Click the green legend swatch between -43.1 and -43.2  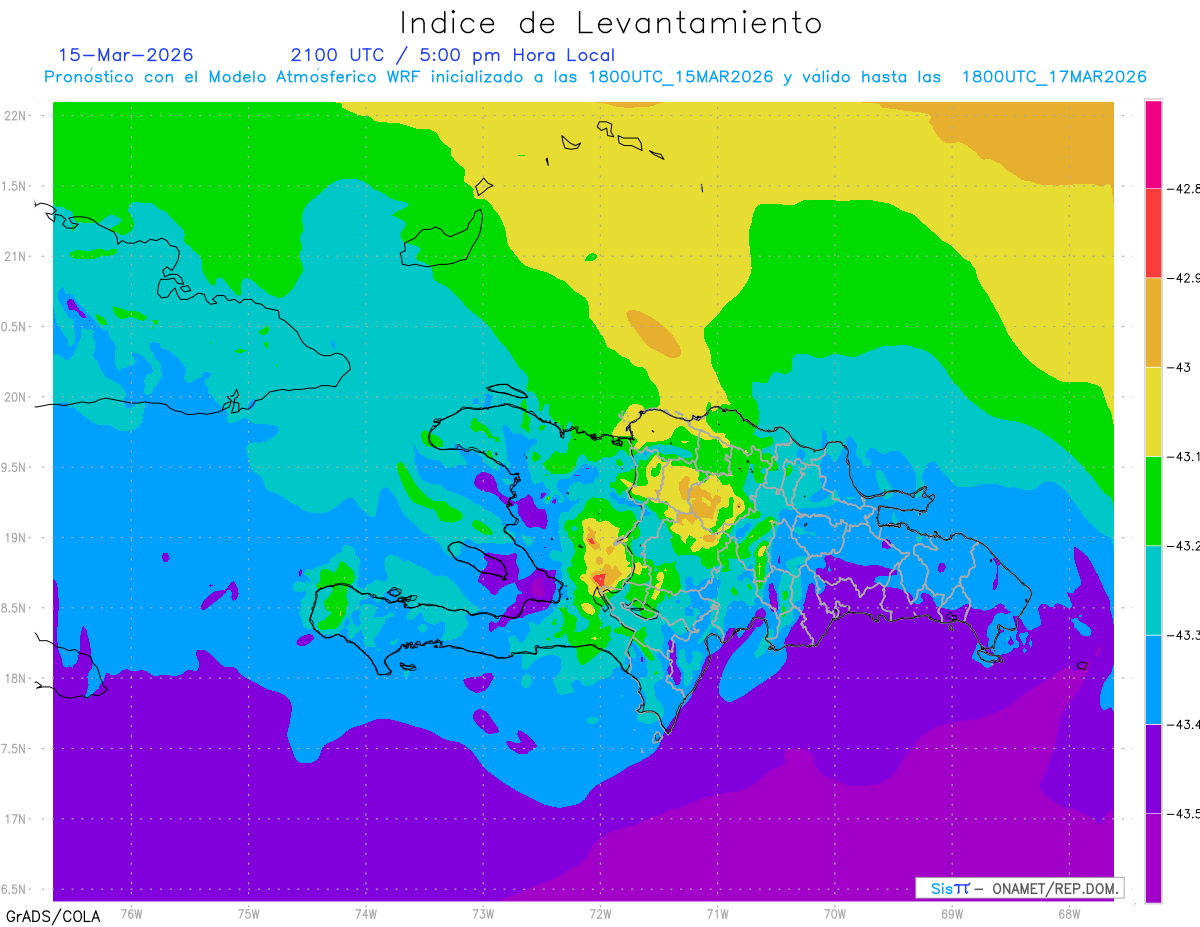click(x=1153, y=501)
